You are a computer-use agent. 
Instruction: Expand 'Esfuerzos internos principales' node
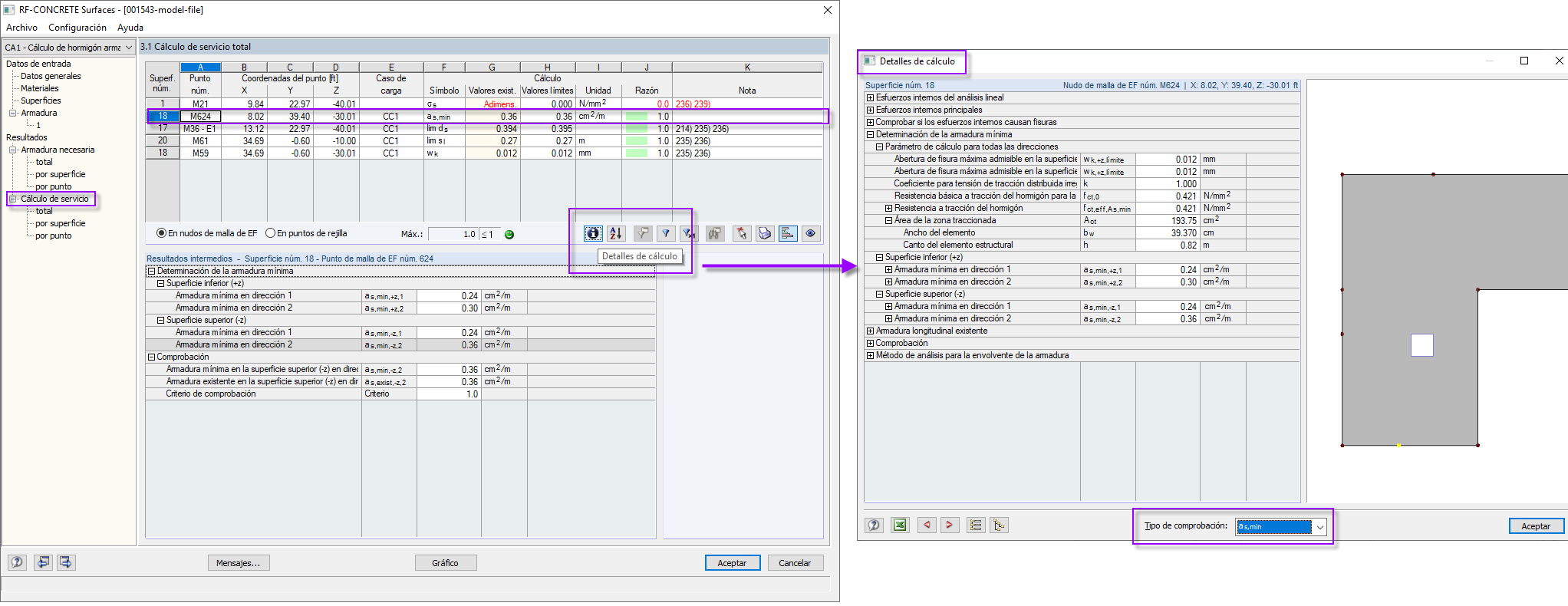tap(870, 110)
